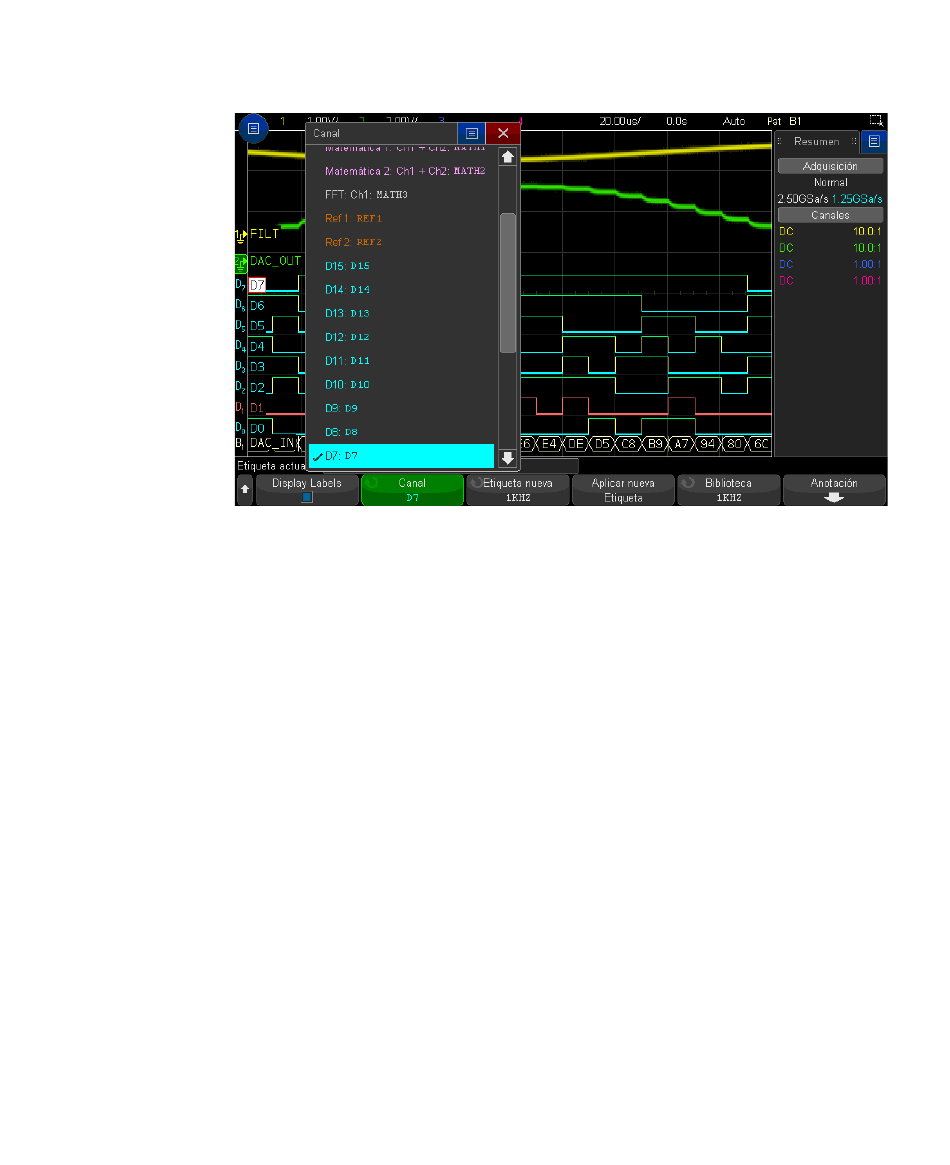Pick D10 in the Canal list
The image size is (950, 1165).
click(x=402, y=385)
